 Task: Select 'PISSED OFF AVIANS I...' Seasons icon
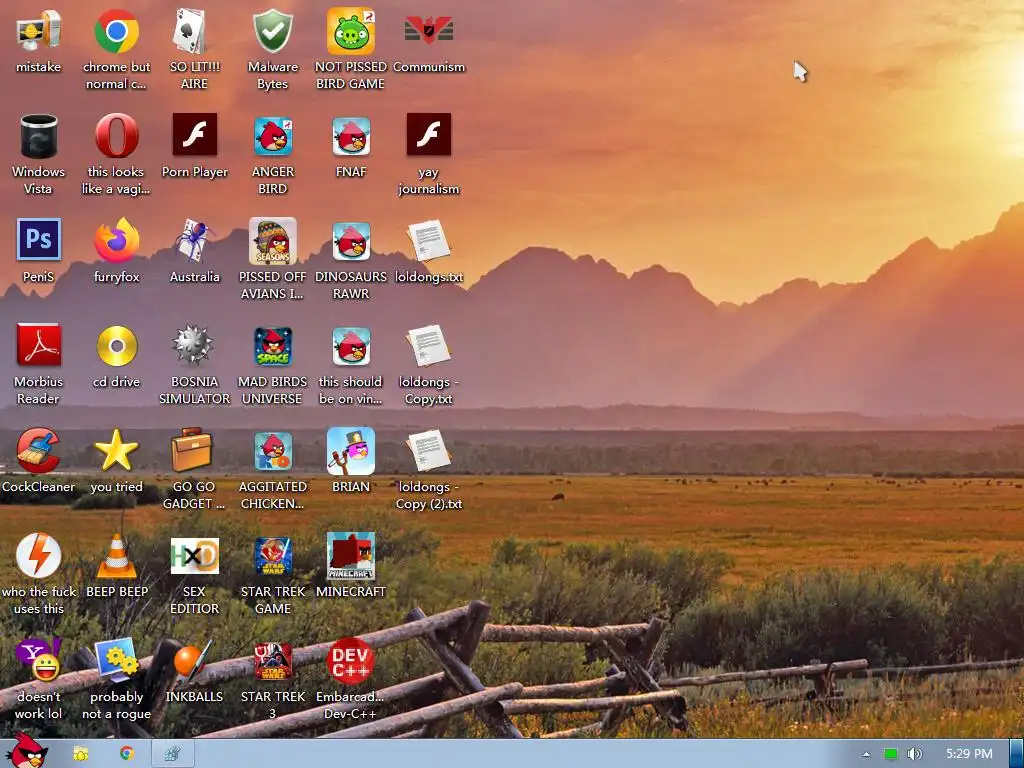click(272, 241)
